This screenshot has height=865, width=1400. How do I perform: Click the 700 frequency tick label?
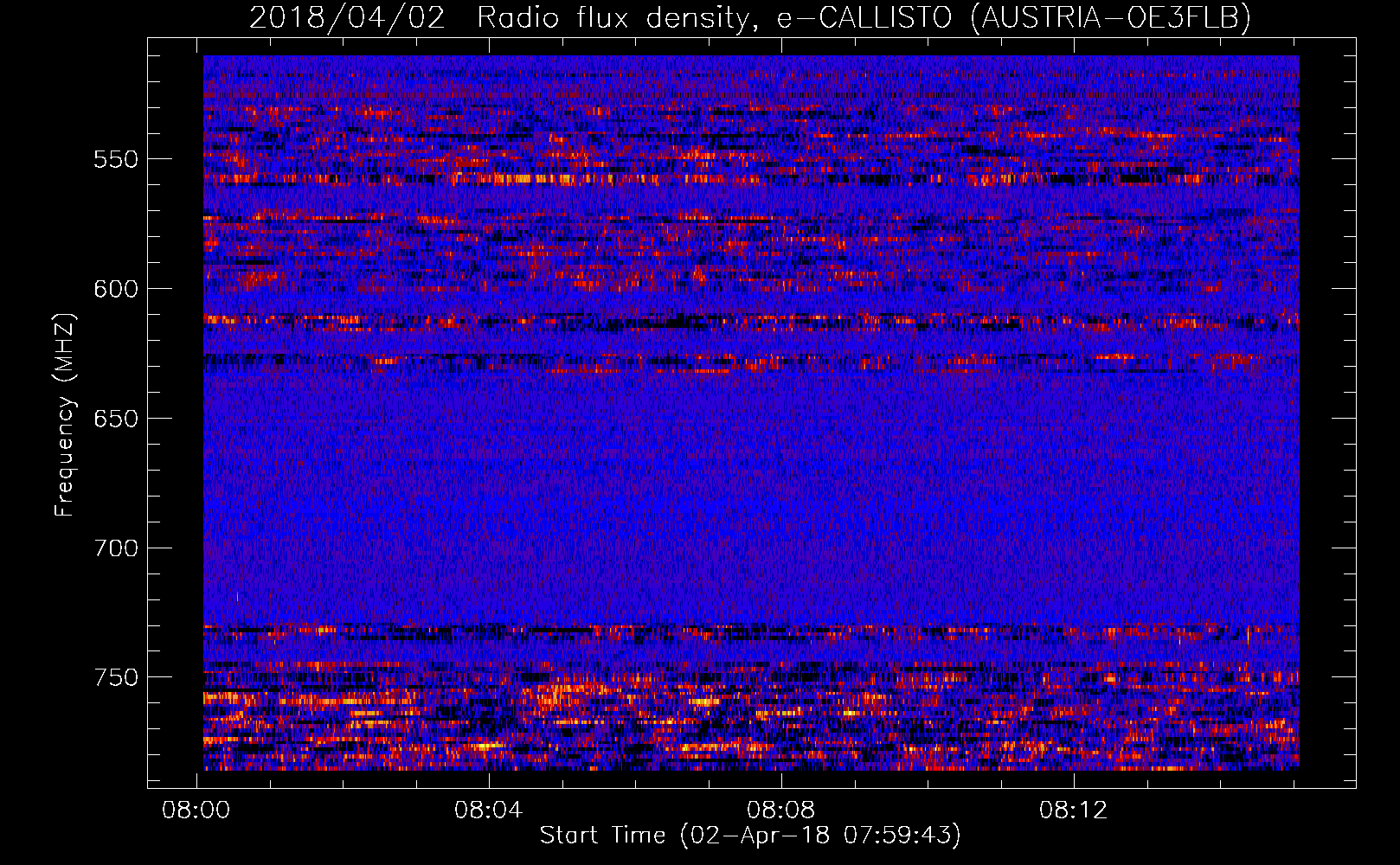116,548
